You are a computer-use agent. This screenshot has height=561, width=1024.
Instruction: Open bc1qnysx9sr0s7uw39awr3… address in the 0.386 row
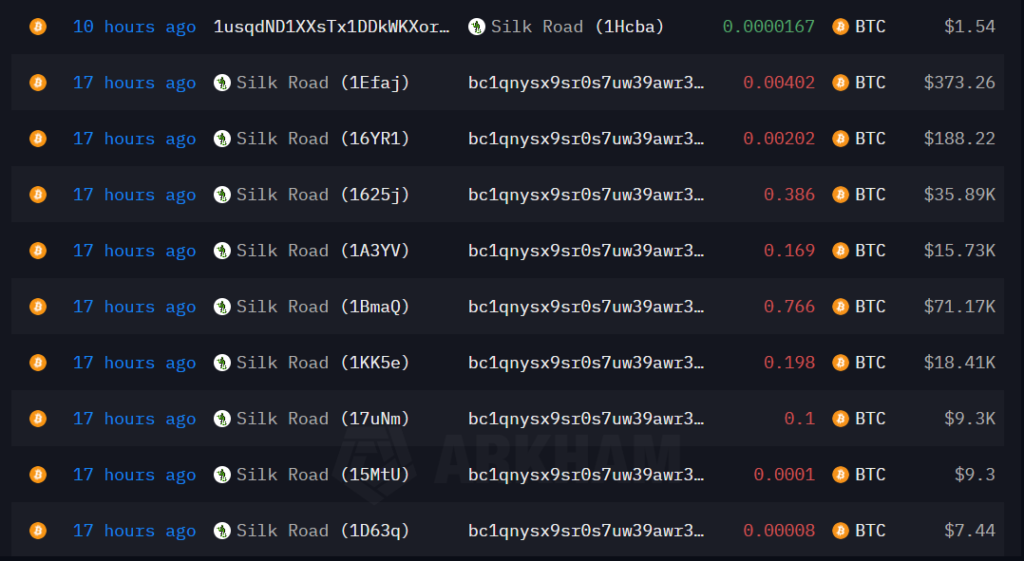tap(586, 195)
